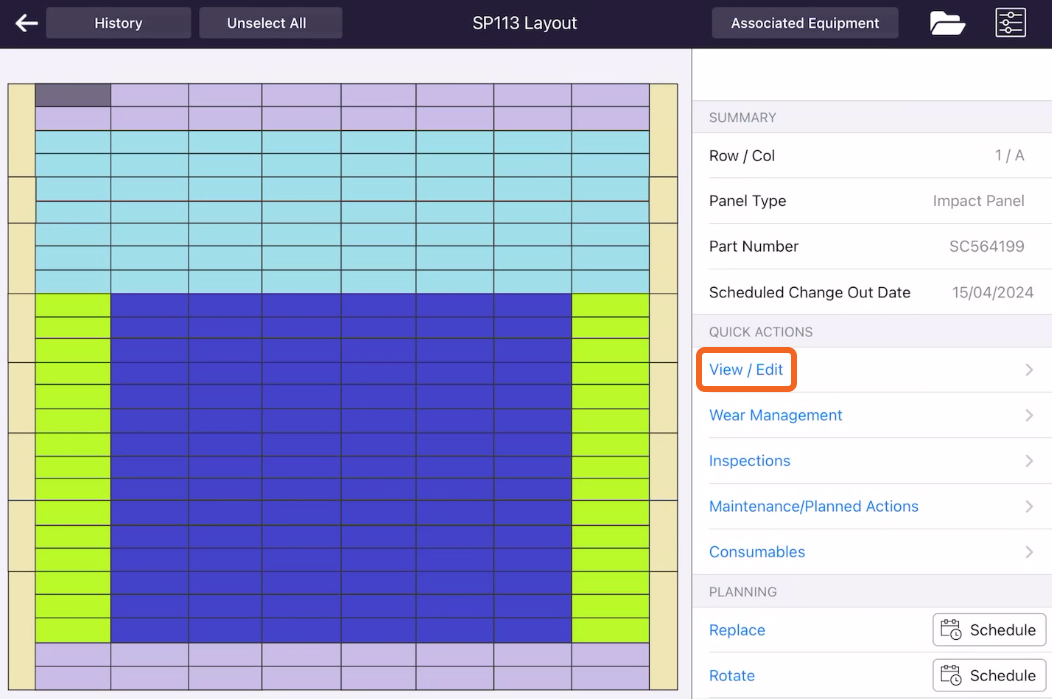This screenshot has height=699, width=1052.
Task: Open Associated Equipment
Action: pyautogui.click(x=804, y=23)
